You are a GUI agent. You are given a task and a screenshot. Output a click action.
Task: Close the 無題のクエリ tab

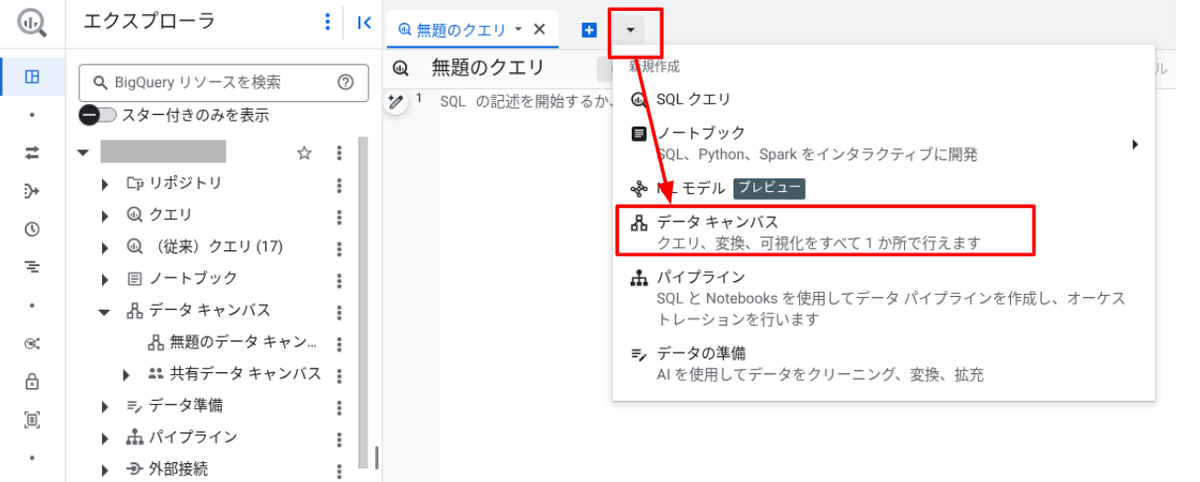[x=540, y=30]
